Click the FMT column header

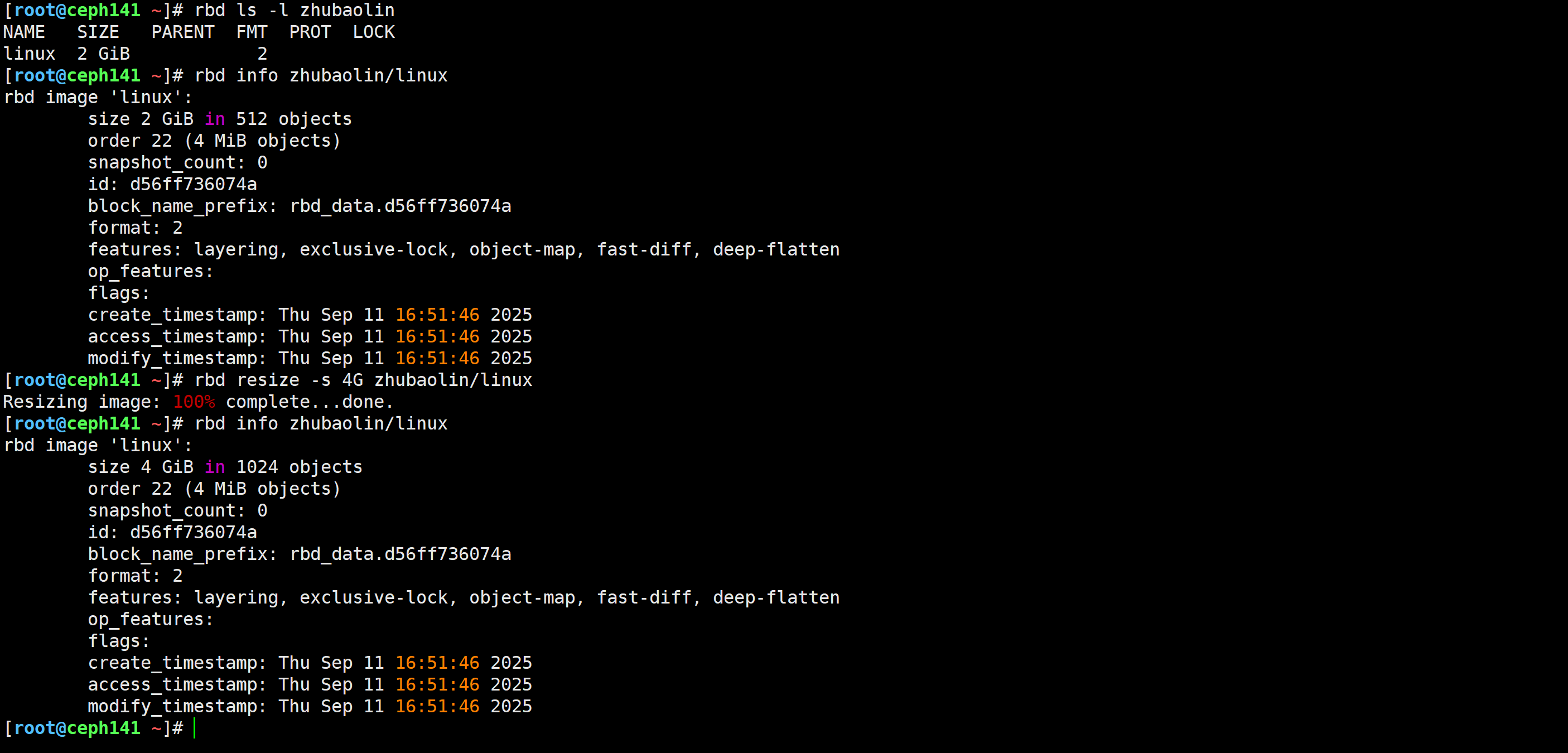coord(252,32)
